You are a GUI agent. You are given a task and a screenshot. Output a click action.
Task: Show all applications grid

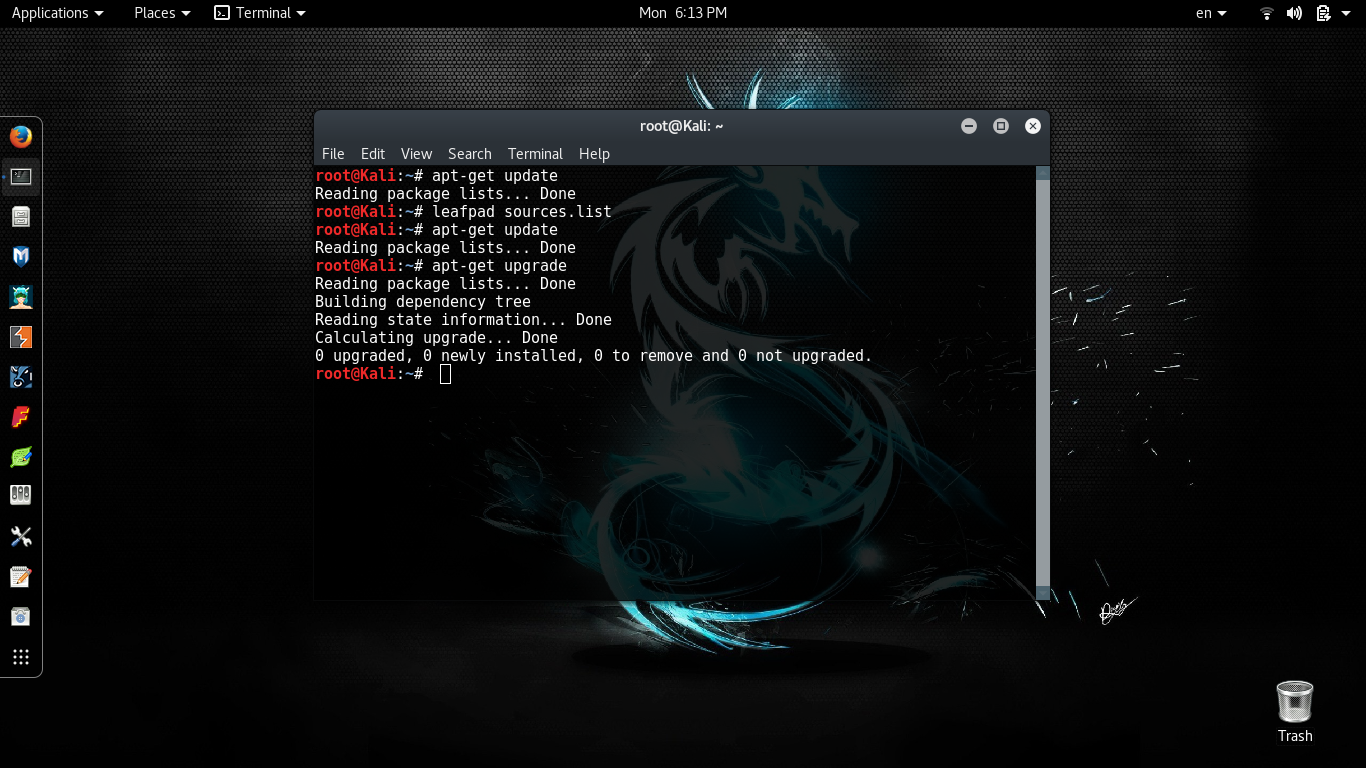(x=21, y=657)
